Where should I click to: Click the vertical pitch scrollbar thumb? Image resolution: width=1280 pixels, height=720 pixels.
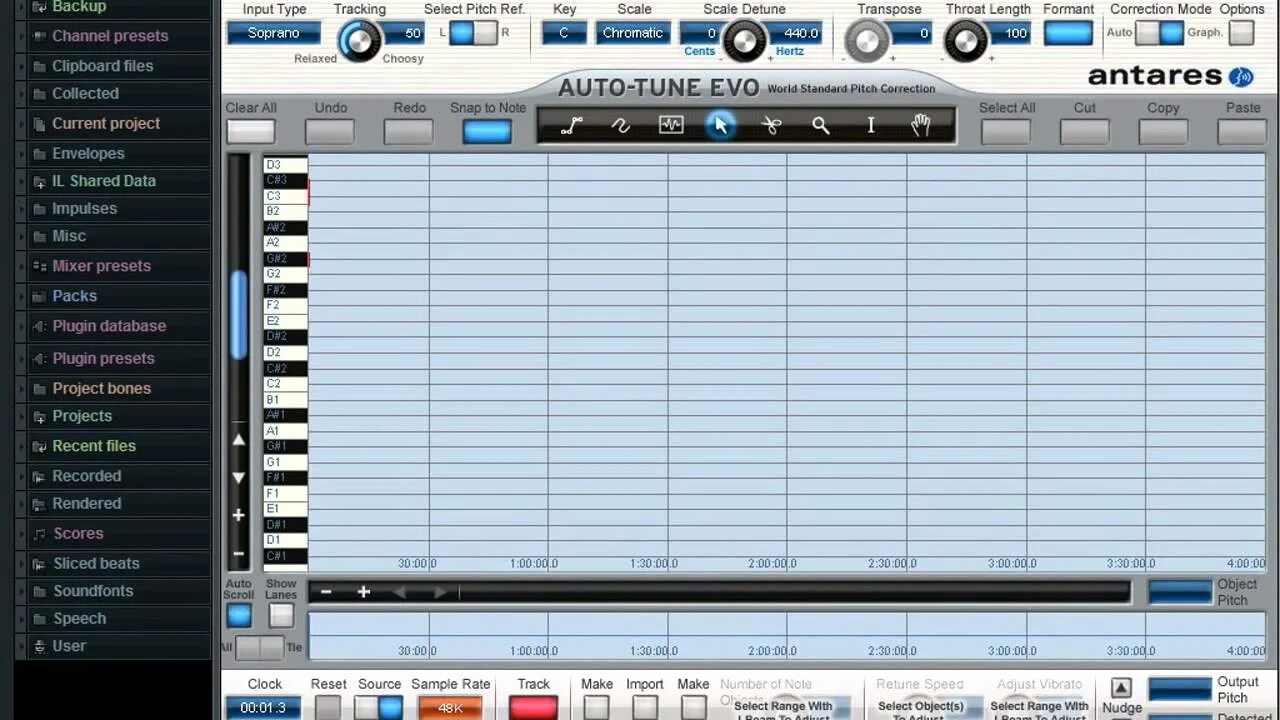pyautogui.click(x=239, y=314)
